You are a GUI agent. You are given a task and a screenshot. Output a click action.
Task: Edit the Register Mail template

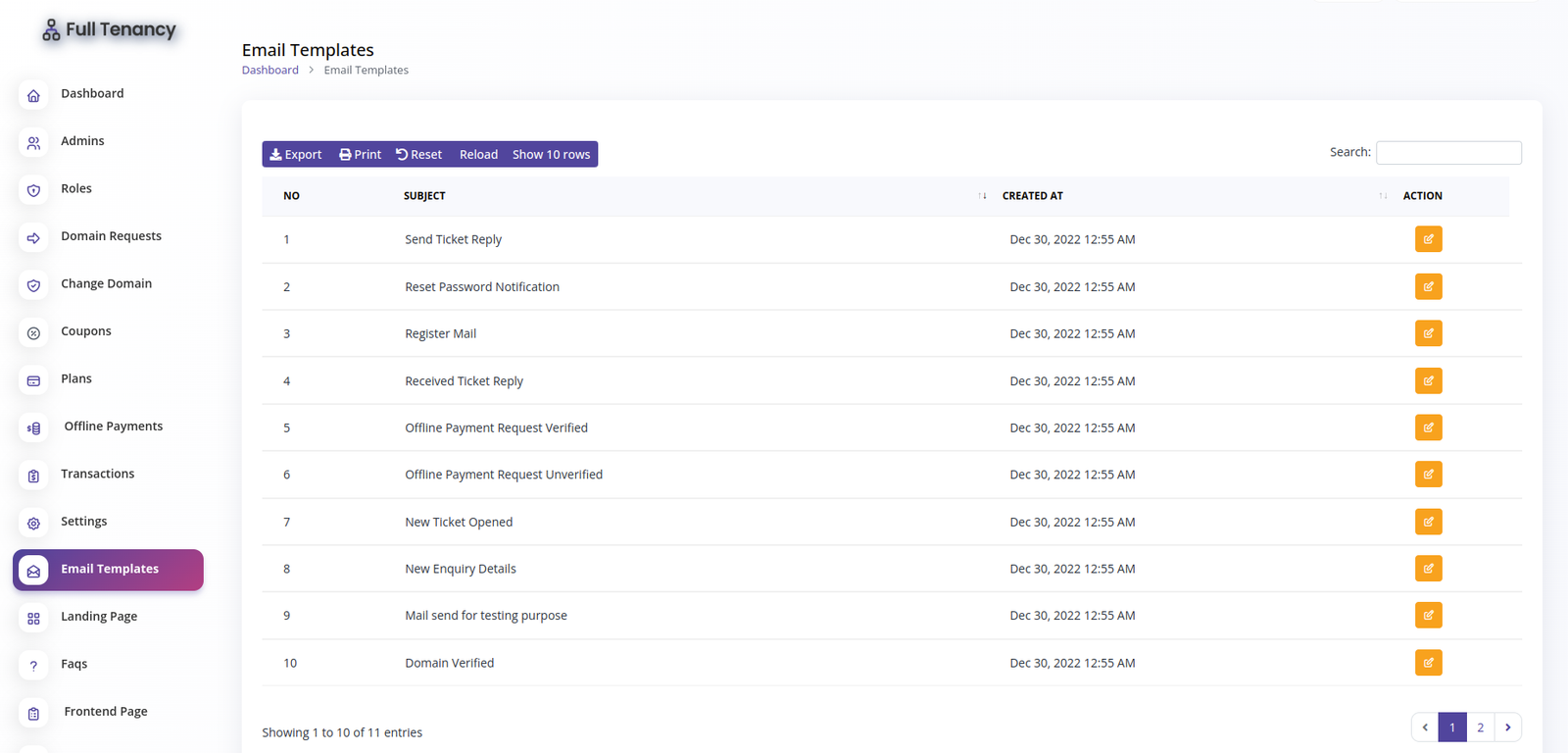point(1428,333)
